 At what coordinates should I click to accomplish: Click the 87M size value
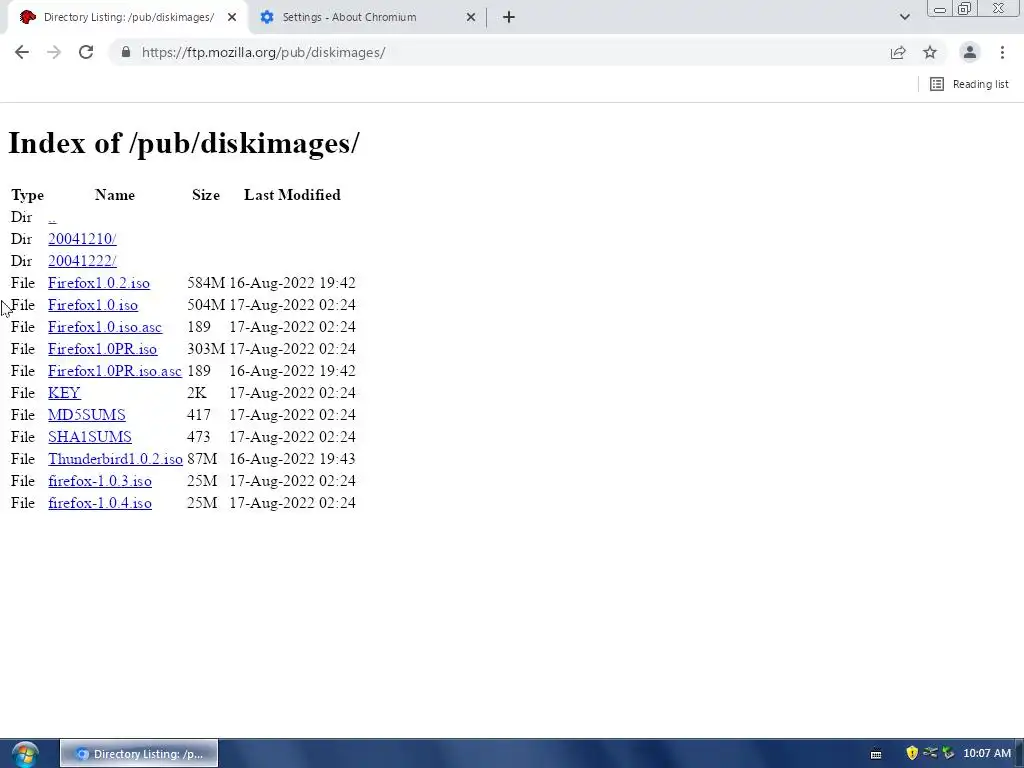click(202, 459)
